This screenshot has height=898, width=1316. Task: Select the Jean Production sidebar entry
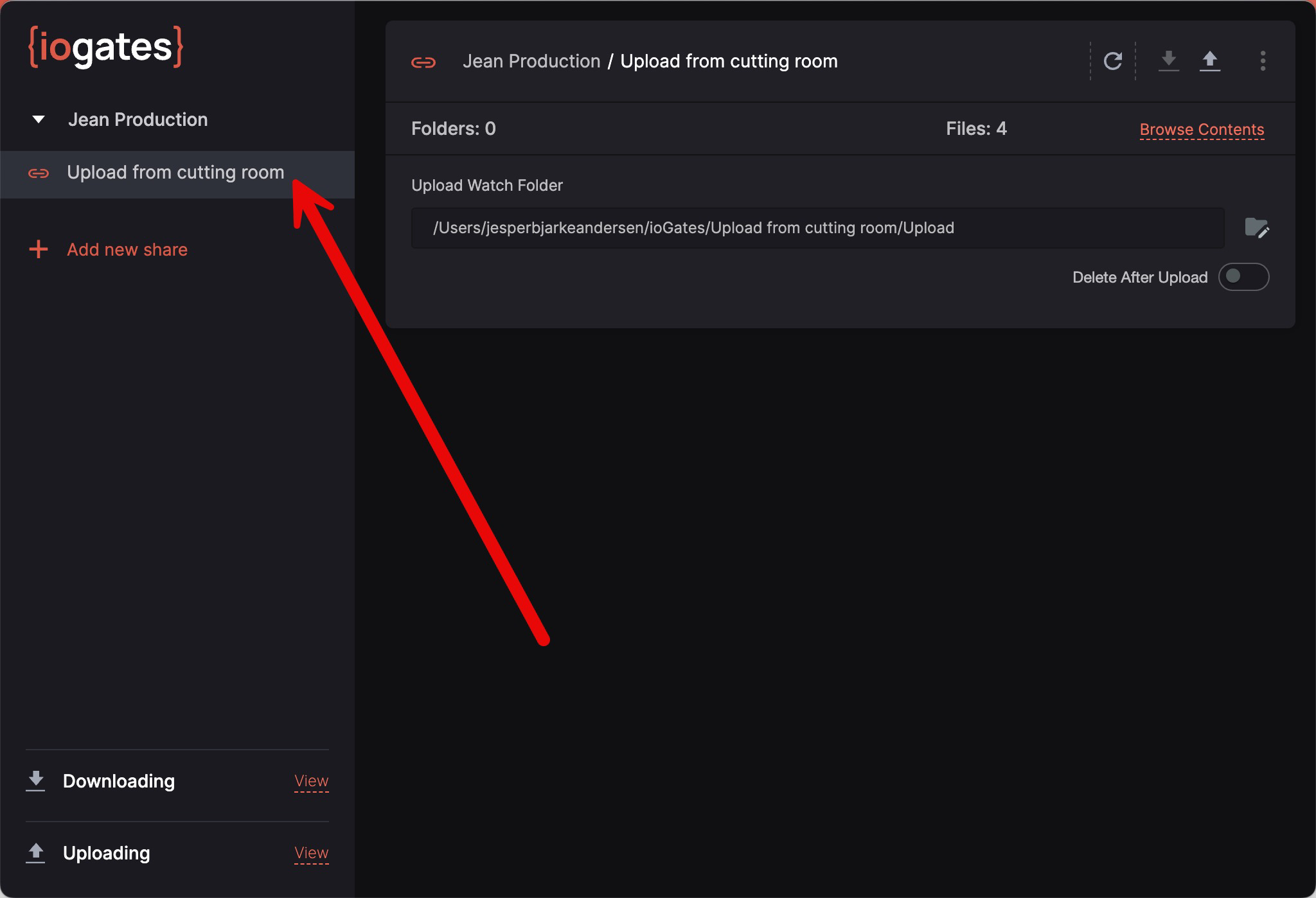[x=138, y=119]
